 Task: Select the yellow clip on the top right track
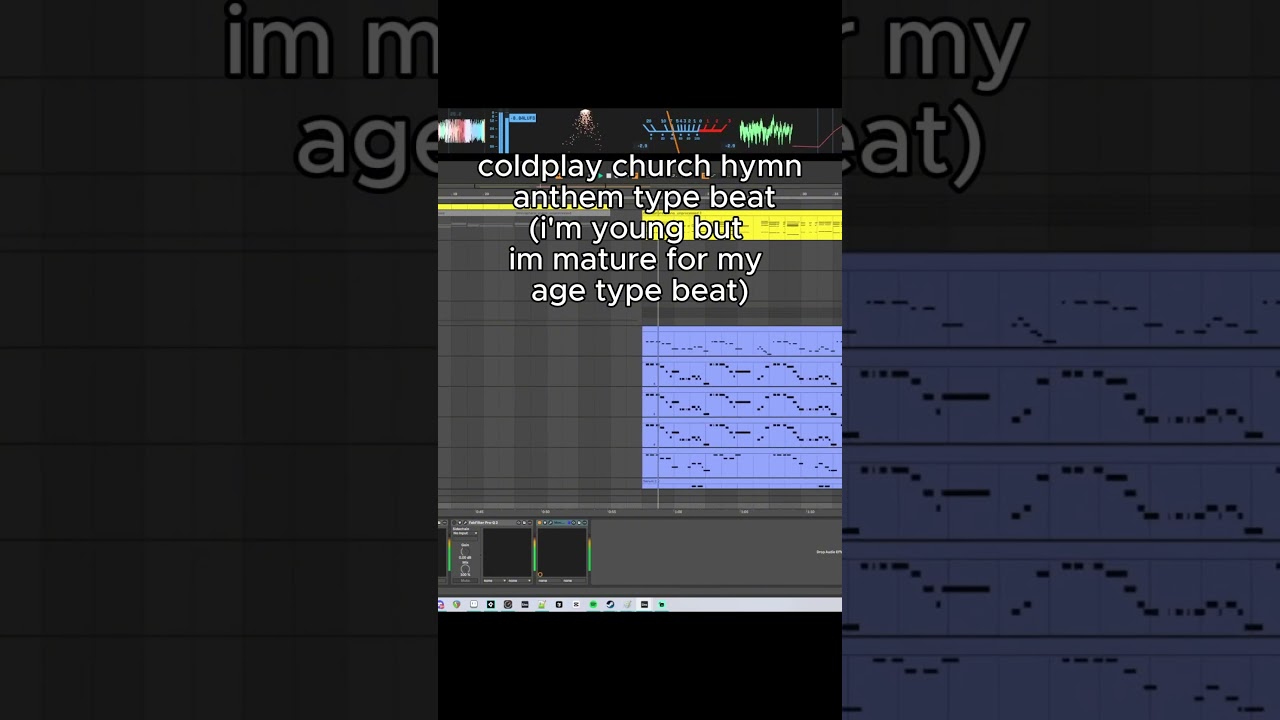coord(742,225)
